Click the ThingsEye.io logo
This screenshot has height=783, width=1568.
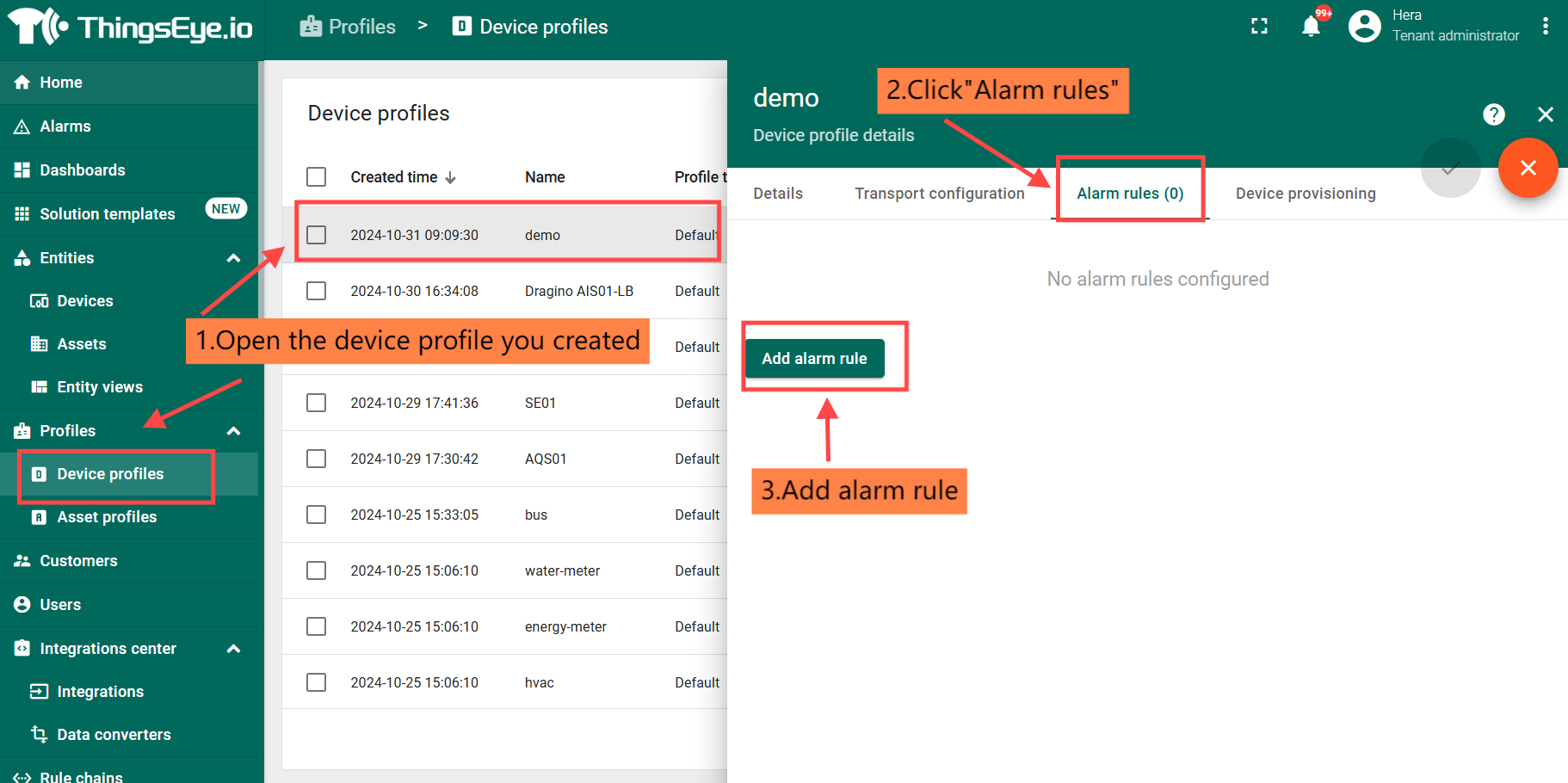click(131, 28)
